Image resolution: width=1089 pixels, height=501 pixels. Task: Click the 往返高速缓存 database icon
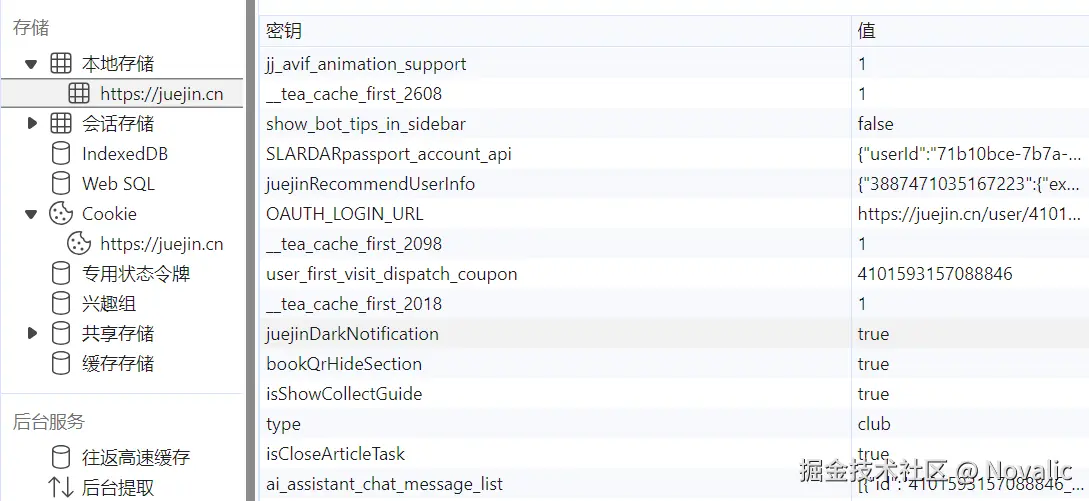(x=61, y=457)
